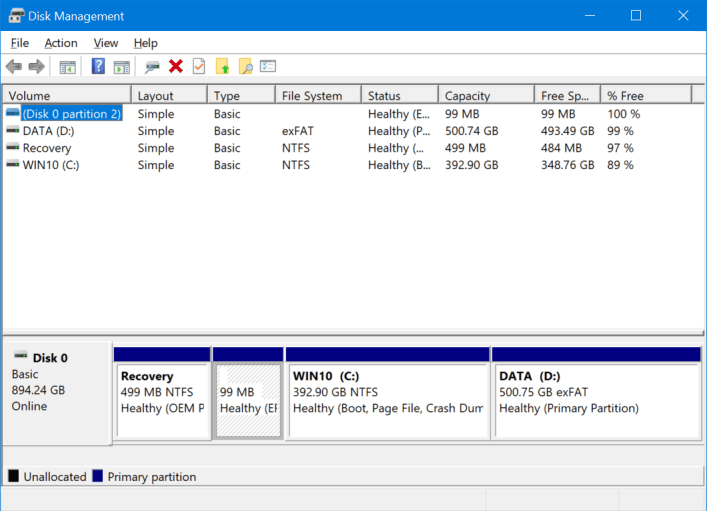This screenshot has width=707, height=511.
Task: Open the View menu
Action: [106, 43]
